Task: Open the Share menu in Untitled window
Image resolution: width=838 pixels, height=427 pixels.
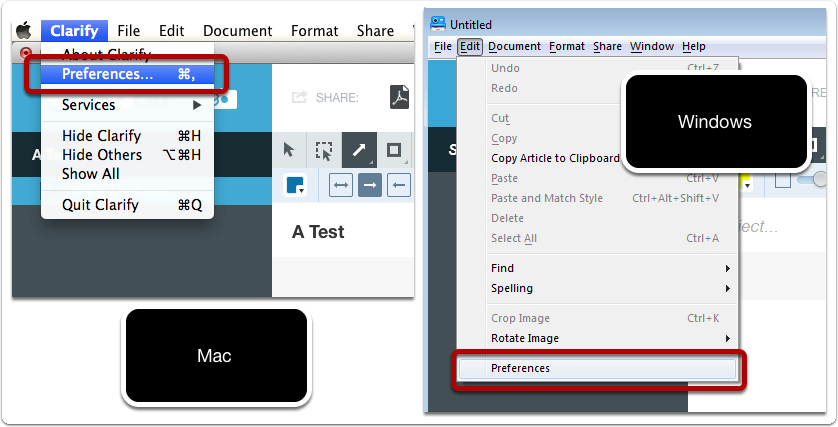Action: point(607,46)
